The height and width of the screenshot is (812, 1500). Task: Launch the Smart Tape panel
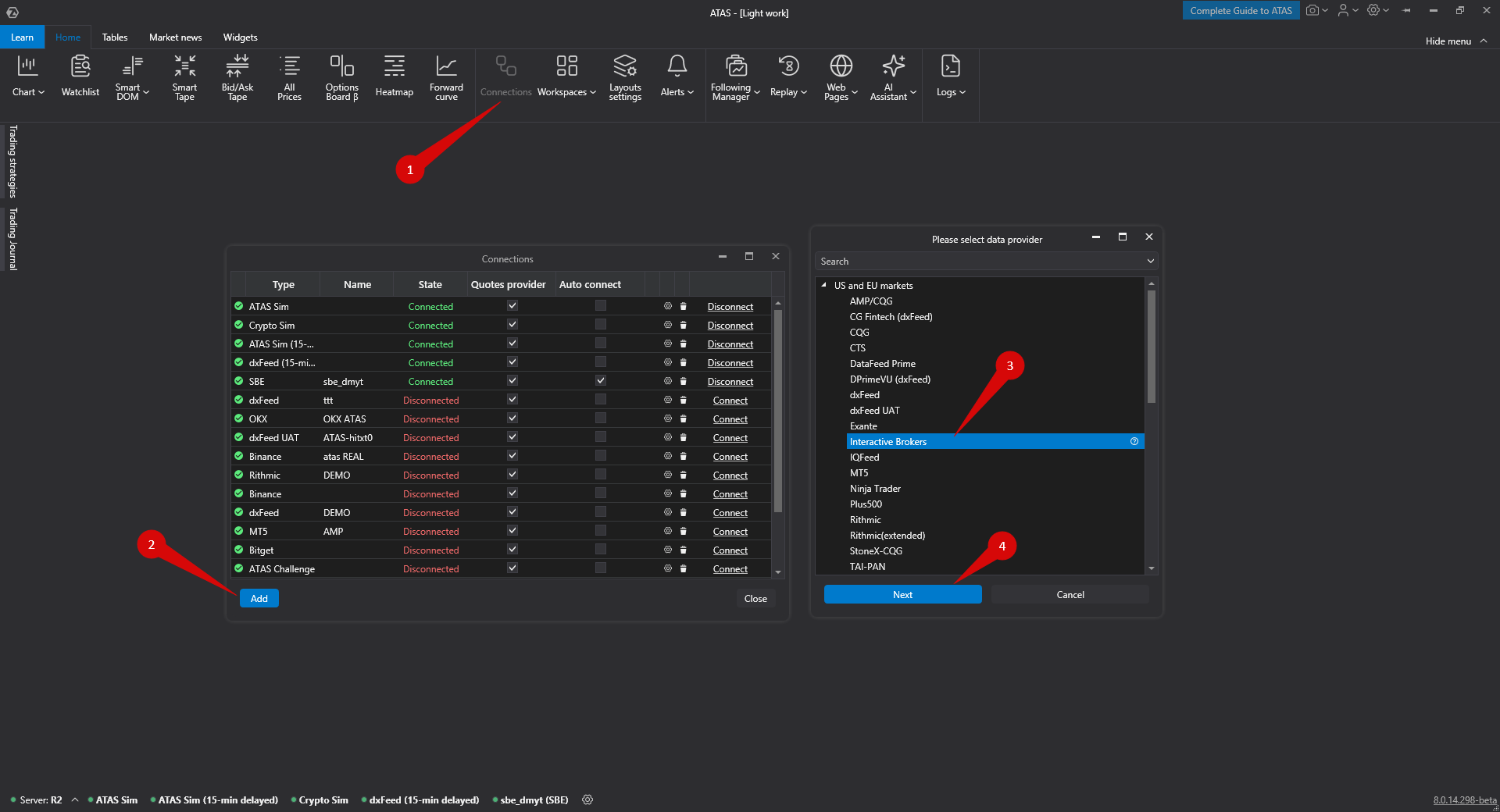[184, 77]
